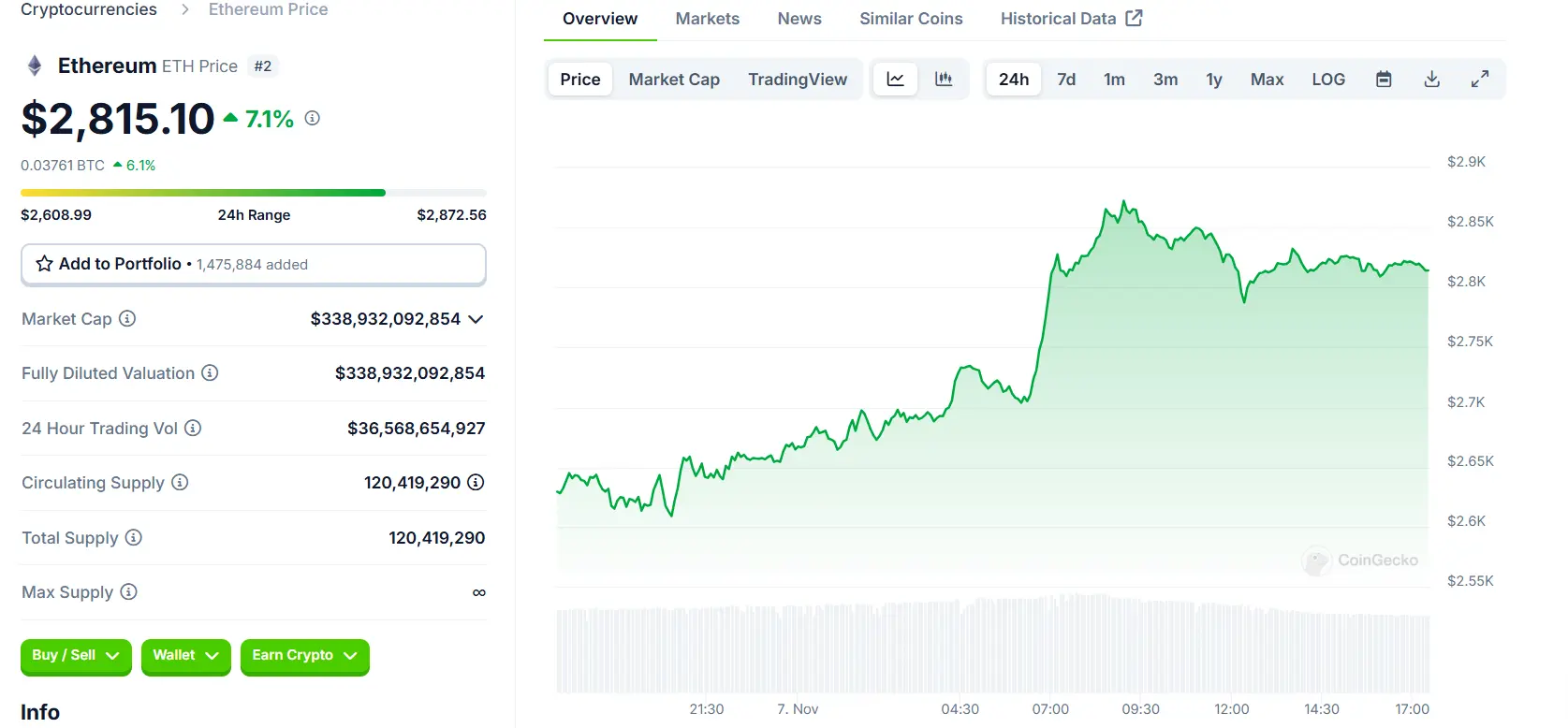Expand Market Cap value chevron

coord(476,319)
